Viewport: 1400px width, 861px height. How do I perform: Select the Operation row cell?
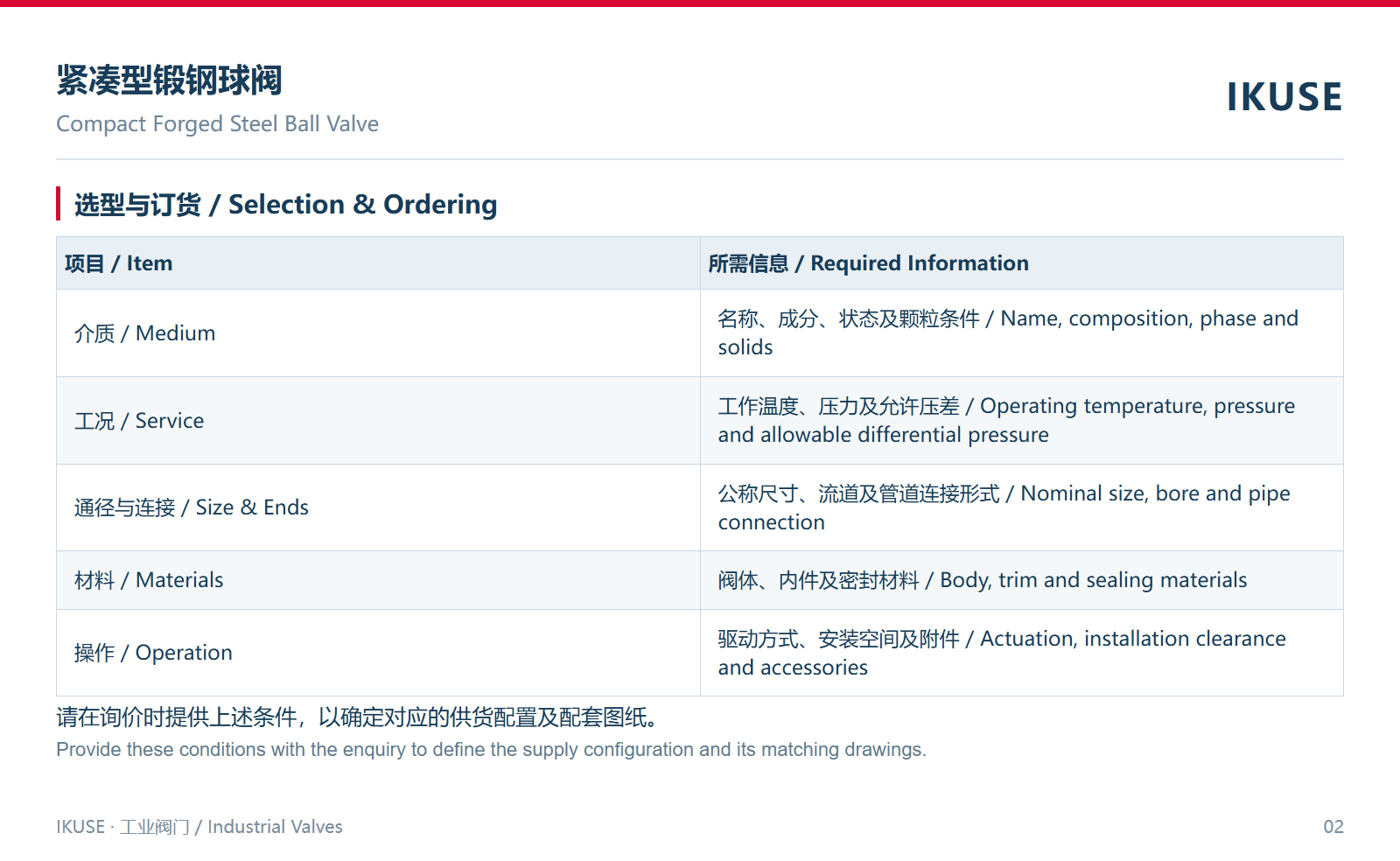[x=378, y=653]
